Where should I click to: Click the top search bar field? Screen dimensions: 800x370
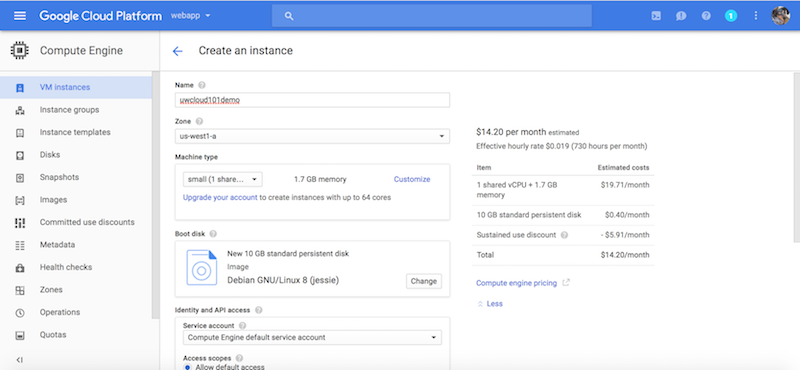[x=432, y=16]
